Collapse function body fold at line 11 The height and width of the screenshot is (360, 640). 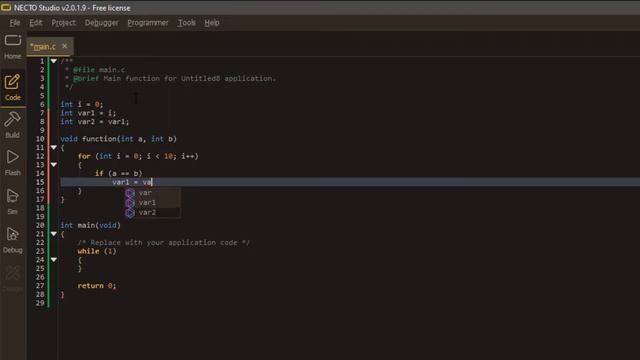[x=54, y=147]
